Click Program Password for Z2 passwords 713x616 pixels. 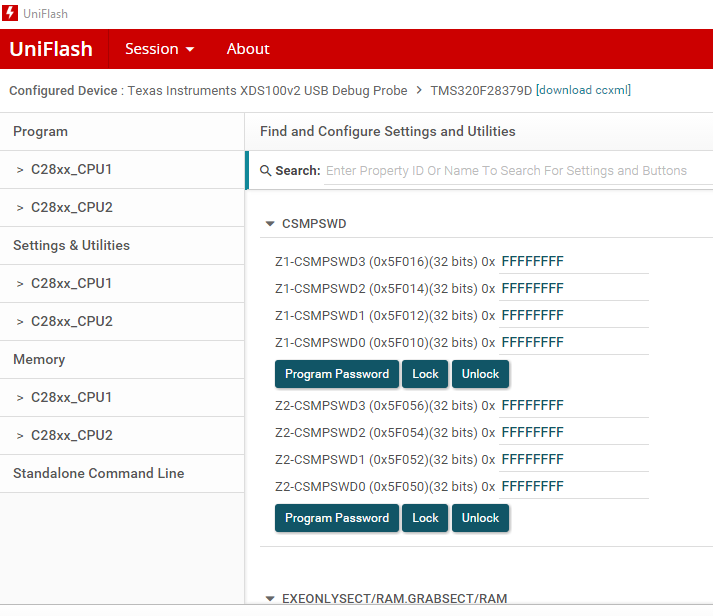[337, 518]
